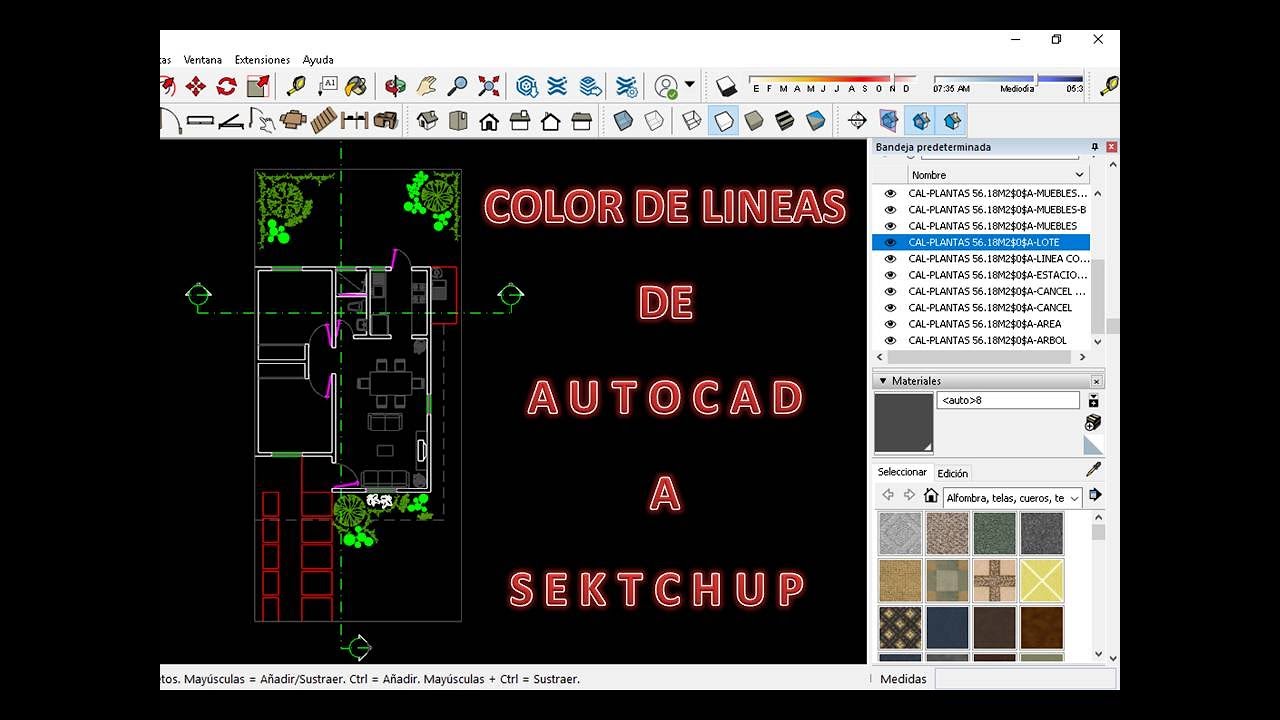Select the Rotate tool with circular red arrows

point(227,86)
